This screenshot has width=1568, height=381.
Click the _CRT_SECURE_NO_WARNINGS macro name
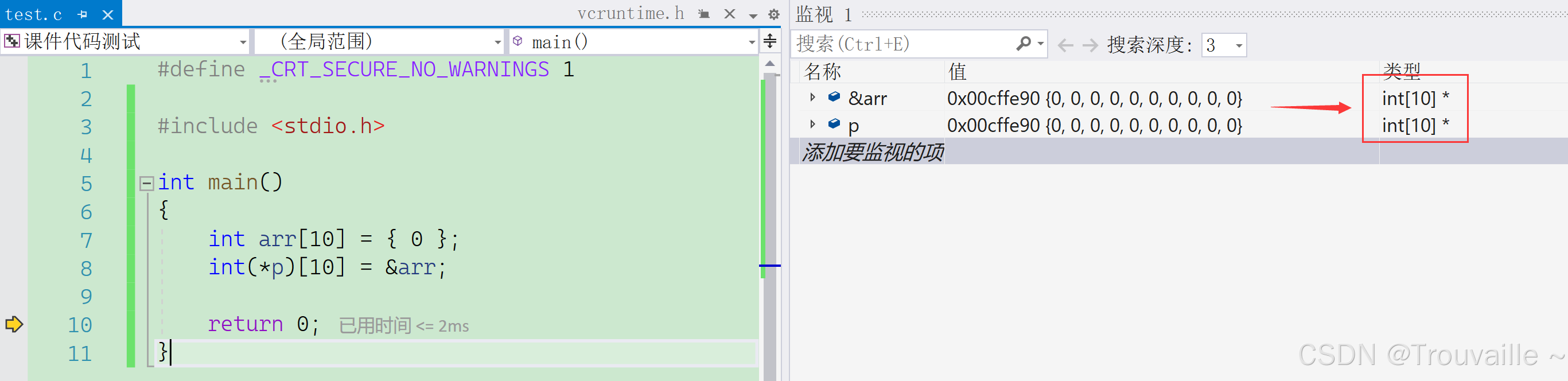click(405, 69)
